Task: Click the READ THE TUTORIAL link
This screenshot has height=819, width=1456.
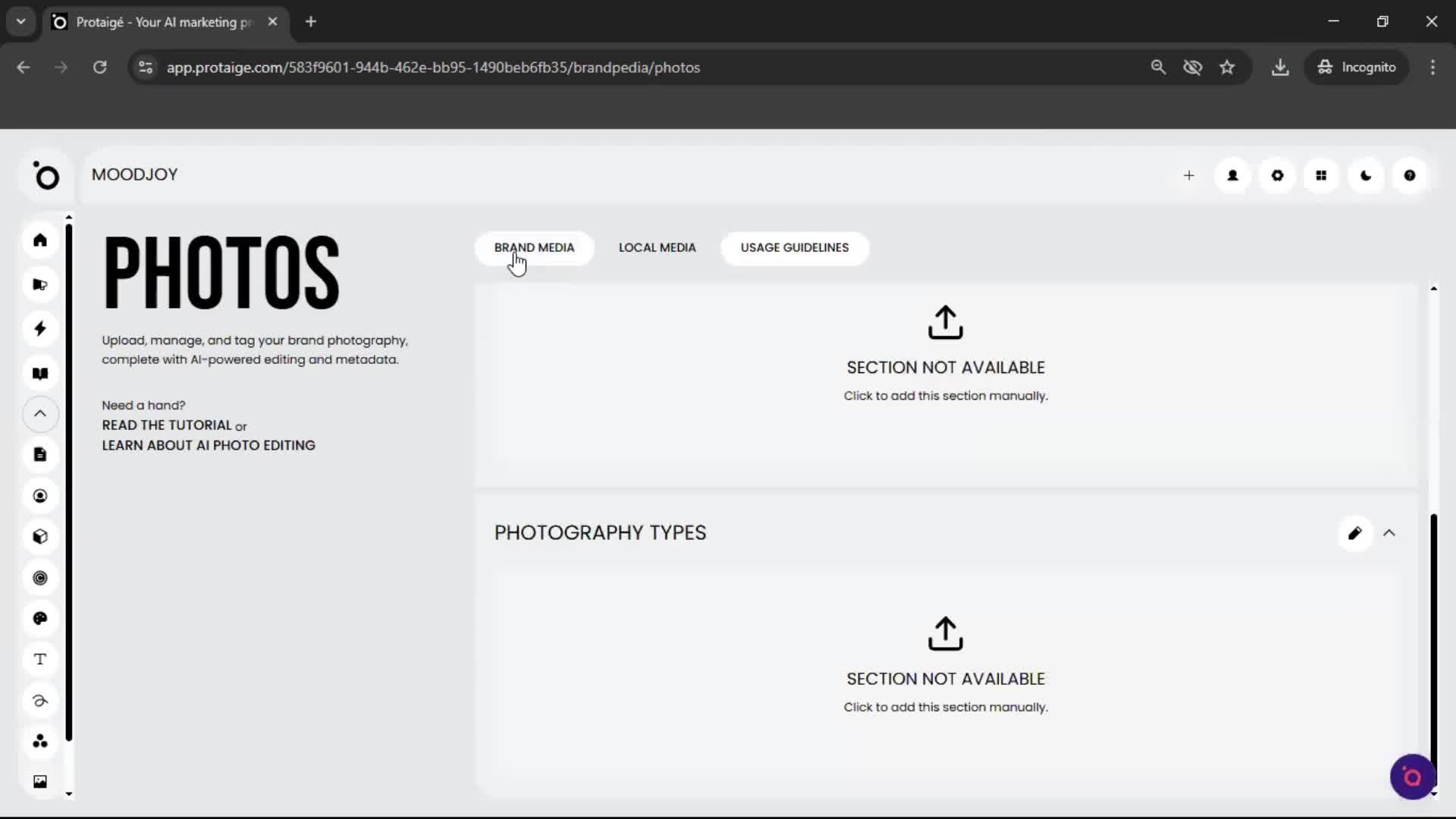Action: (168, 425)
